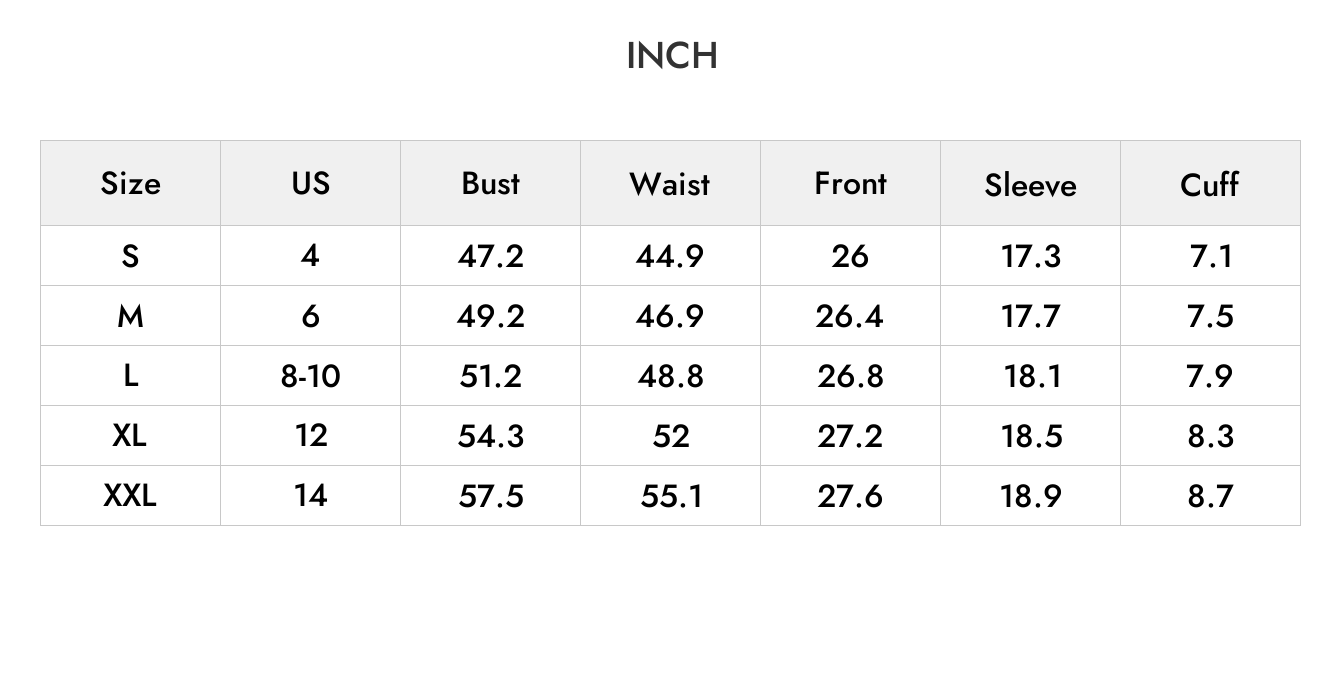Select the M size row label
Screen dimensions: 1340x685
130,316
